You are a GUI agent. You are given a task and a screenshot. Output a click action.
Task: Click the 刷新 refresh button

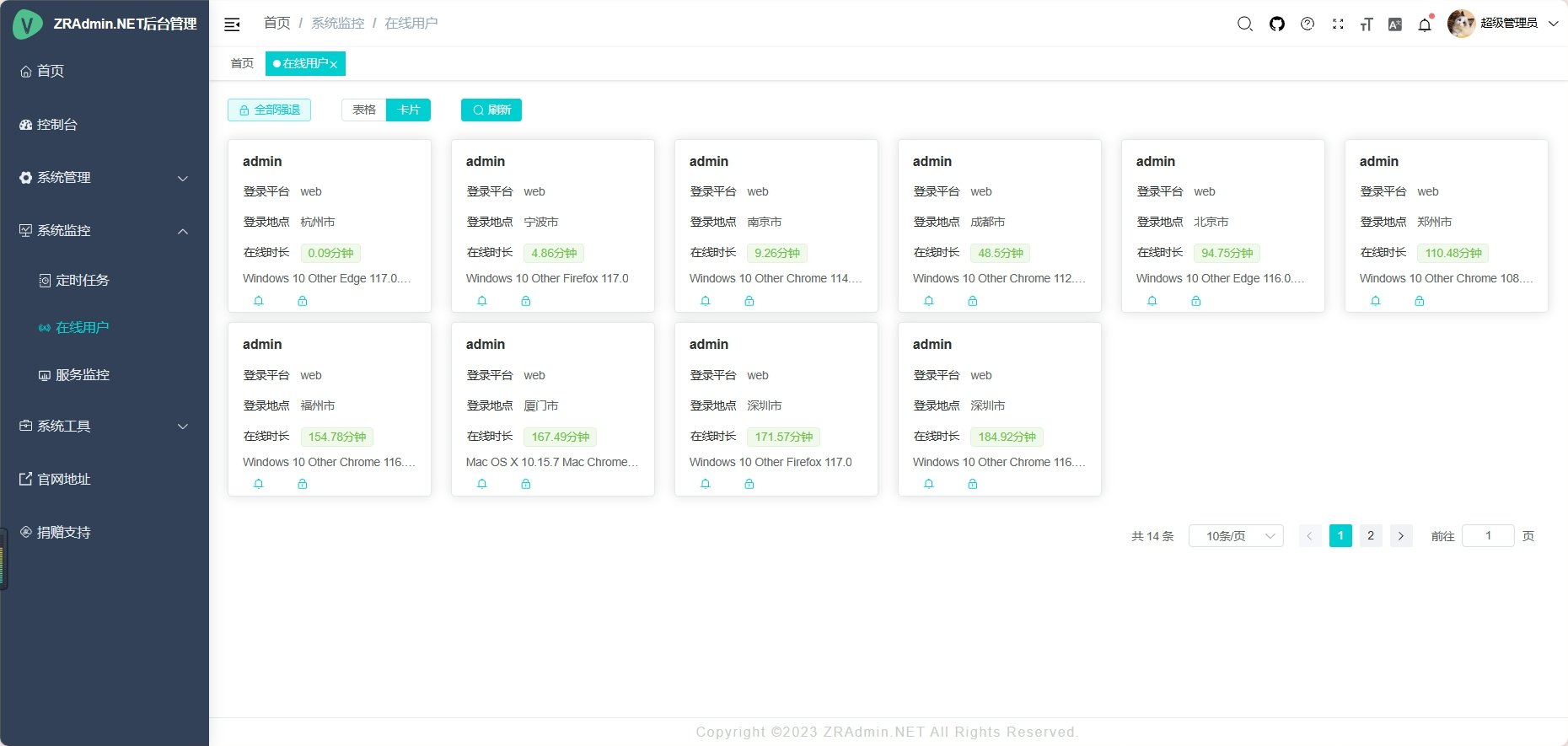point(491,110)
